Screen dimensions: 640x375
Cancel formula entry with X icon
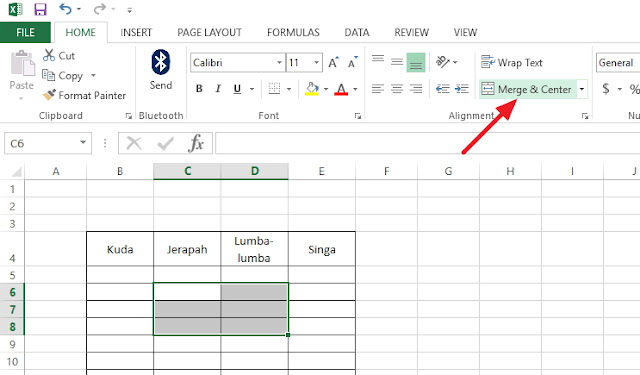pyautogui.click(x=133, y=143)
